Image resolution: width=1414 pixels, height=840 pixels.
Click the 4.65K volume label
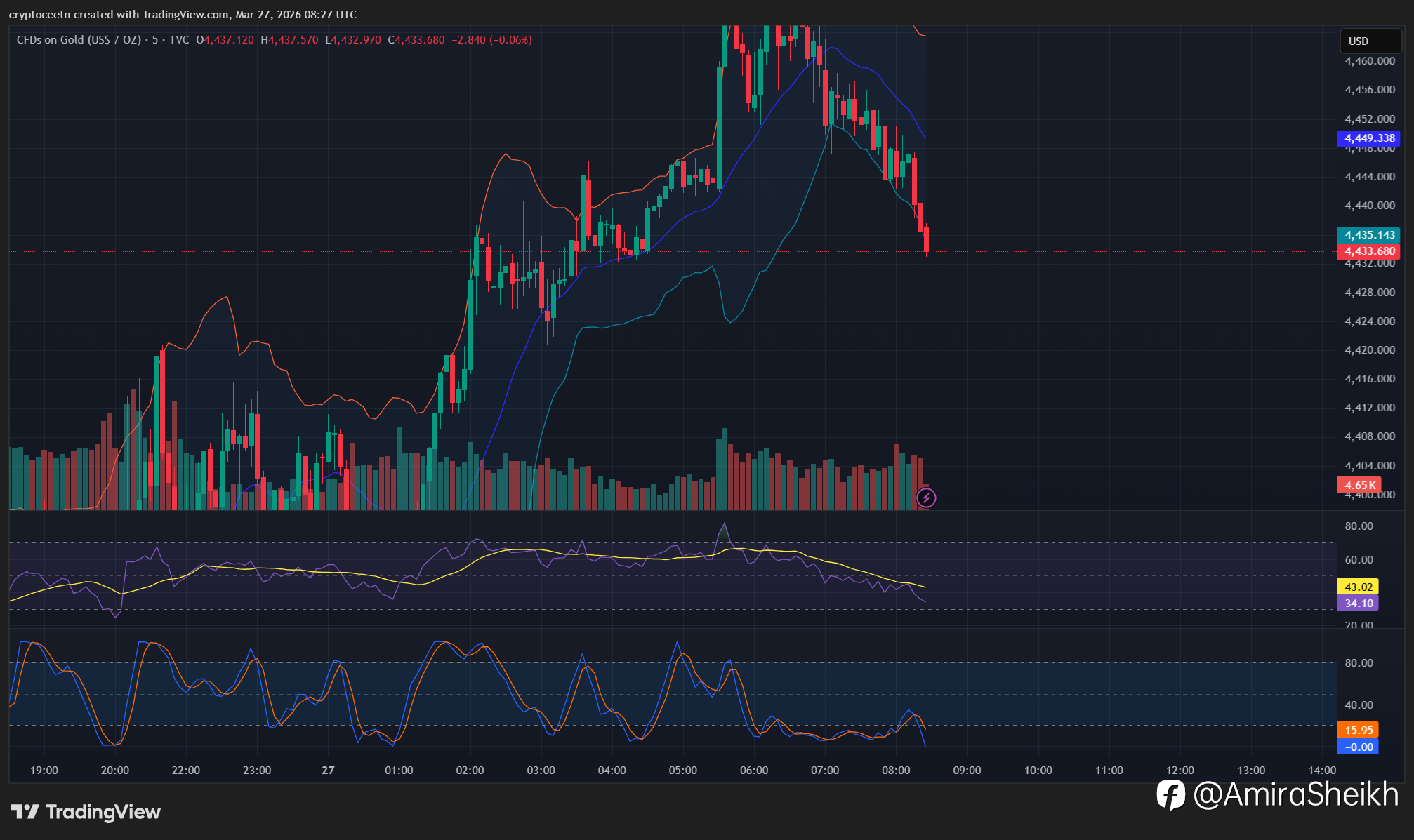1359,485
